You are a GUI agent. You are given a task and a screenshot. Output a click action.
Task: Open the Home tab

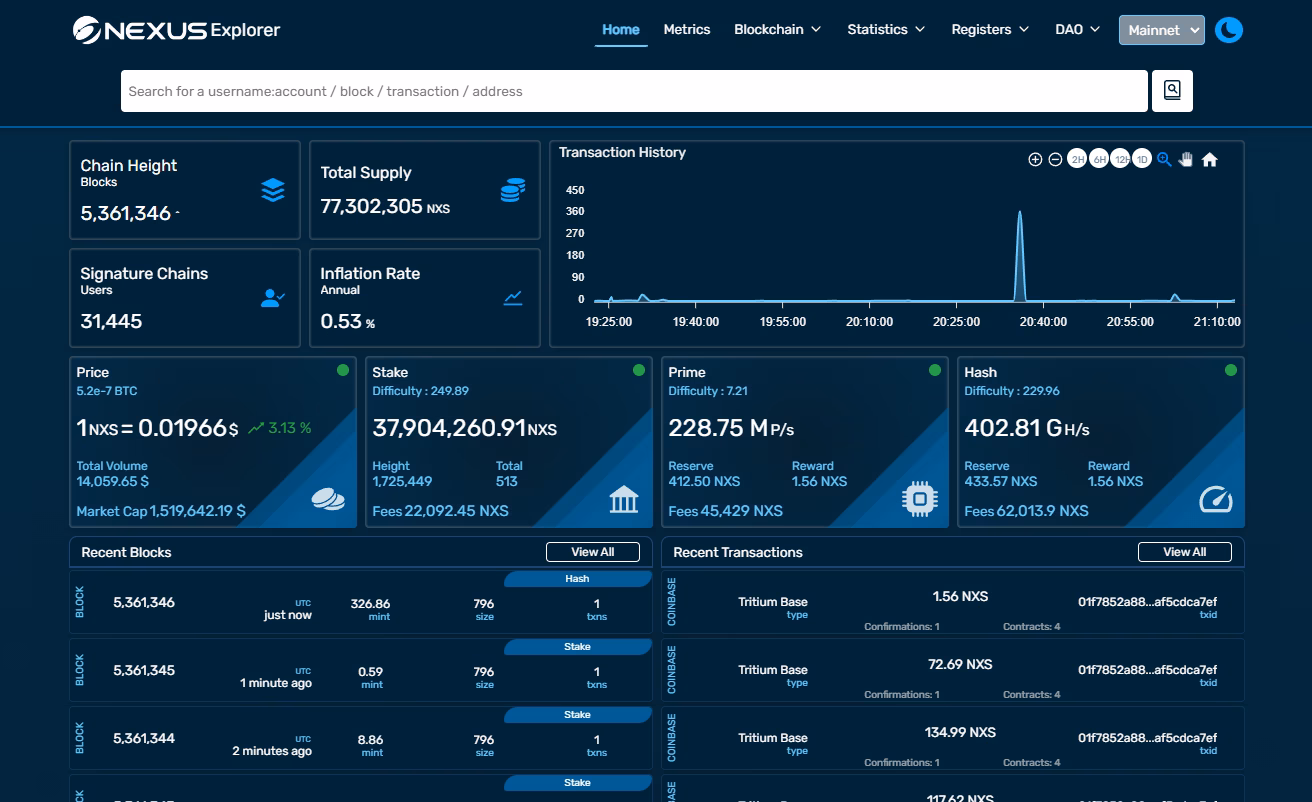(x=620, y=30)
